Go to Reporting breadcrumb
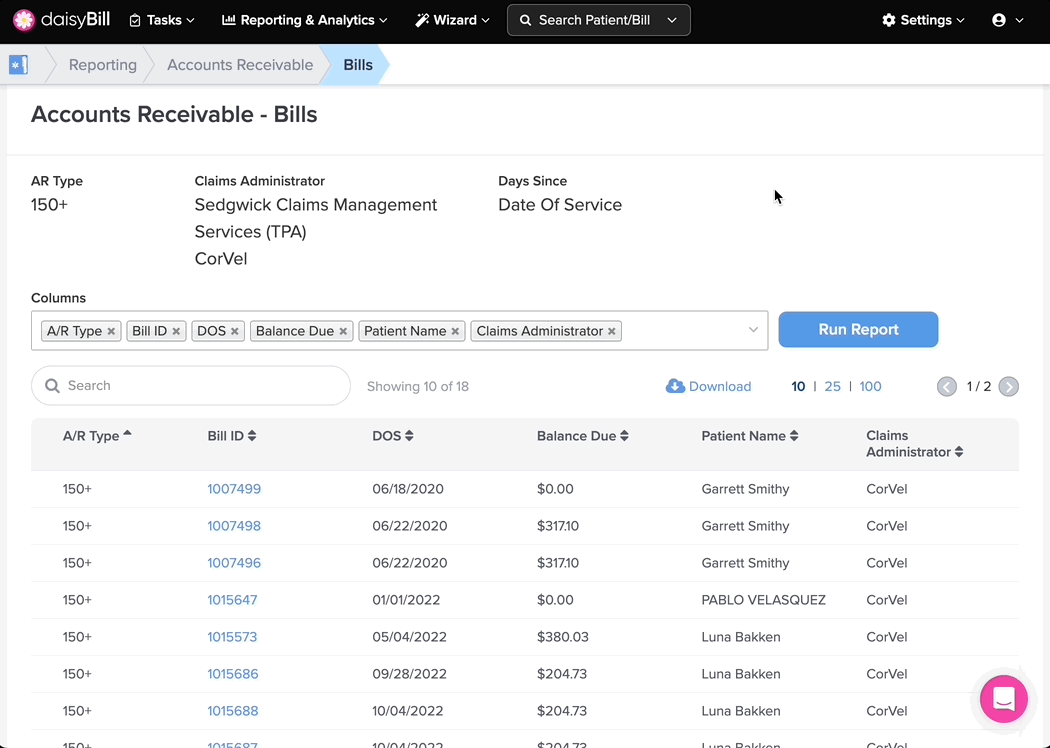Image resolution: width=1050 pixels, height=748 pixels. 102,65
